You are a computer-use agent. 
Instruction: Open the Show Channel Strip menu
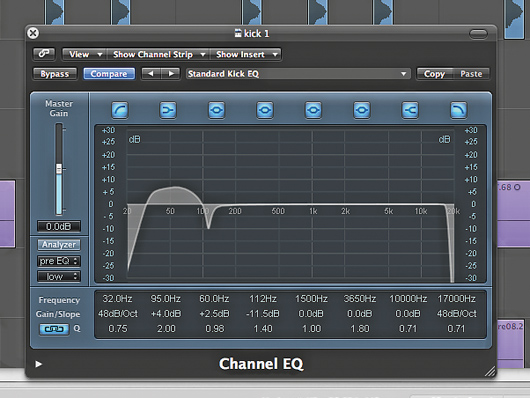click(x=158, y=54)
